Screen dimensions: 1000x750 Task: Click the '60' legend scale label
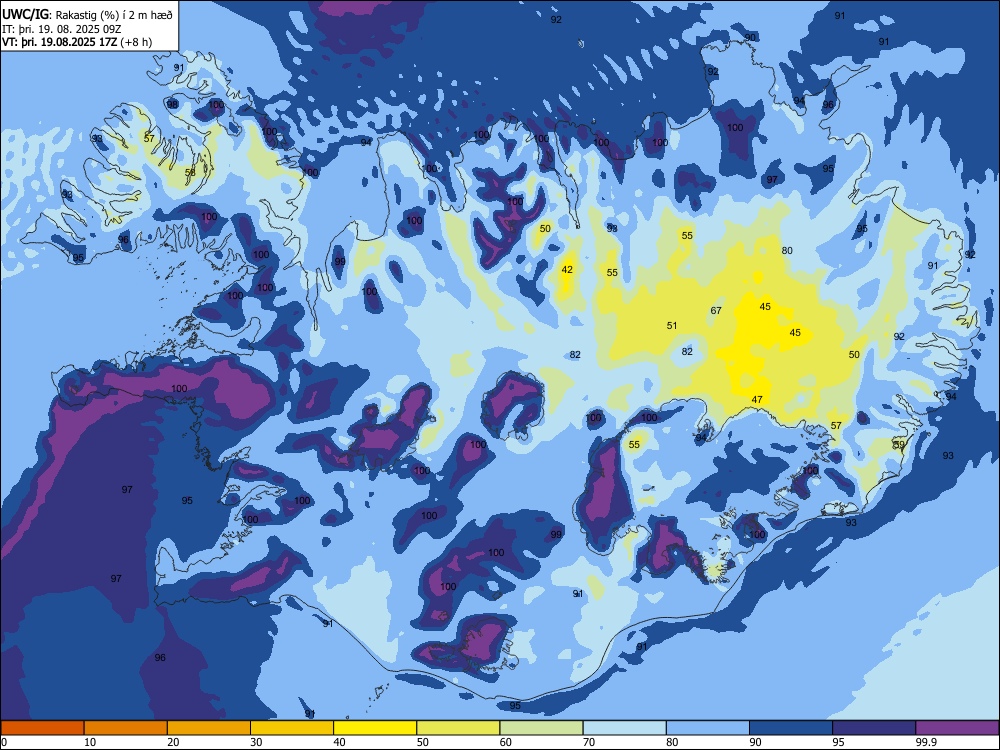506,742
